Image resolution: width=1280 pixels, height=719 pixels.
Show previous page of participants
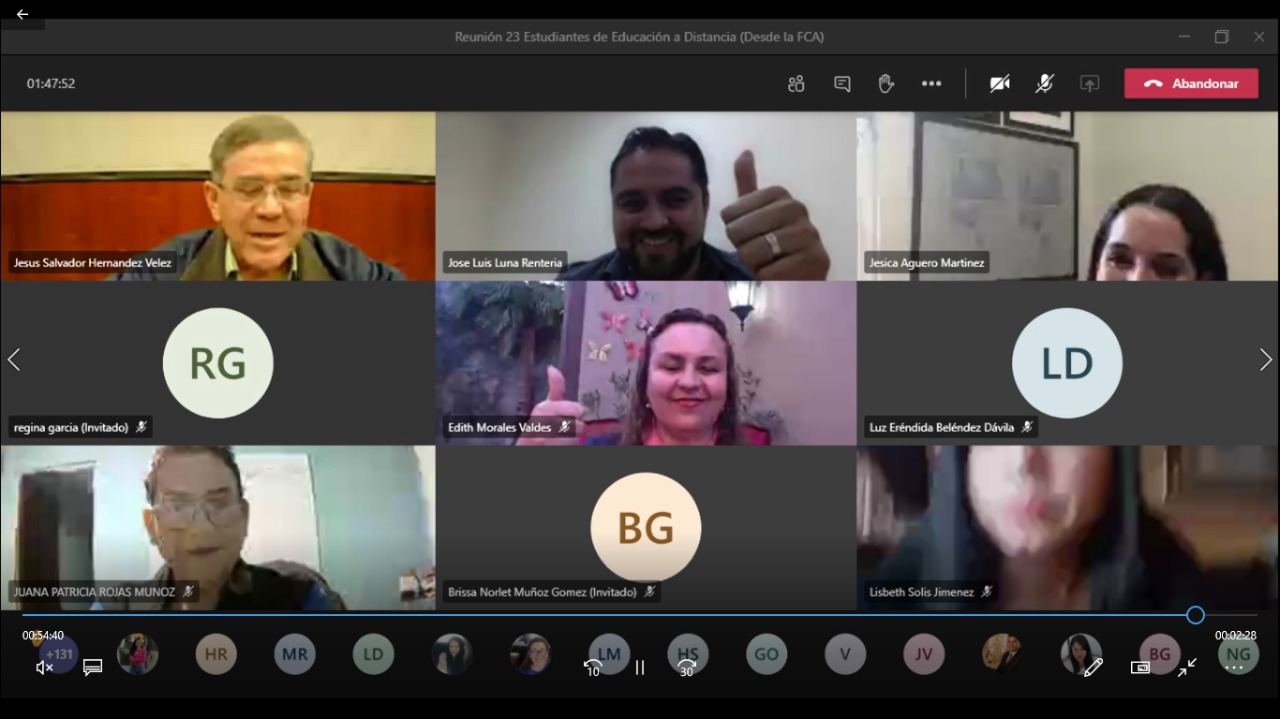[14, 360]
